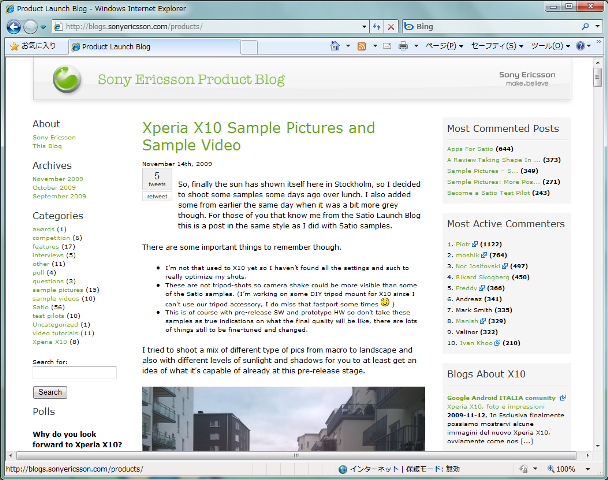Click external link icon beside moshlk
This screenshot has height=480, width=608.
(484, 255)
